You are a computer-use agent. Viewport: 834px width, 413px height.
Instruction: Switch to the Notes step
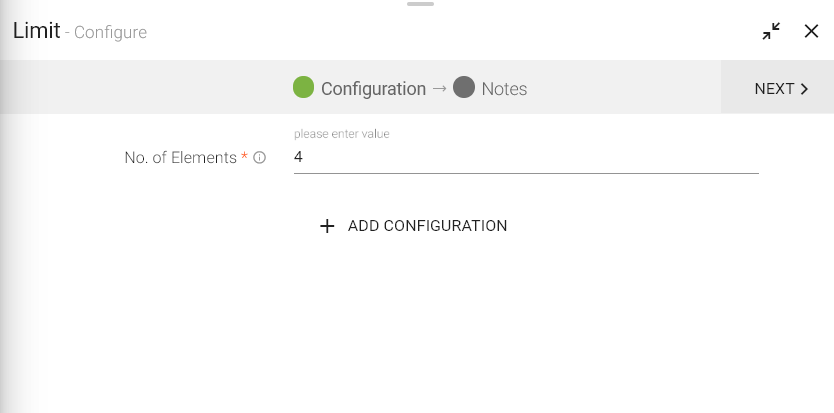click(504, 89)
